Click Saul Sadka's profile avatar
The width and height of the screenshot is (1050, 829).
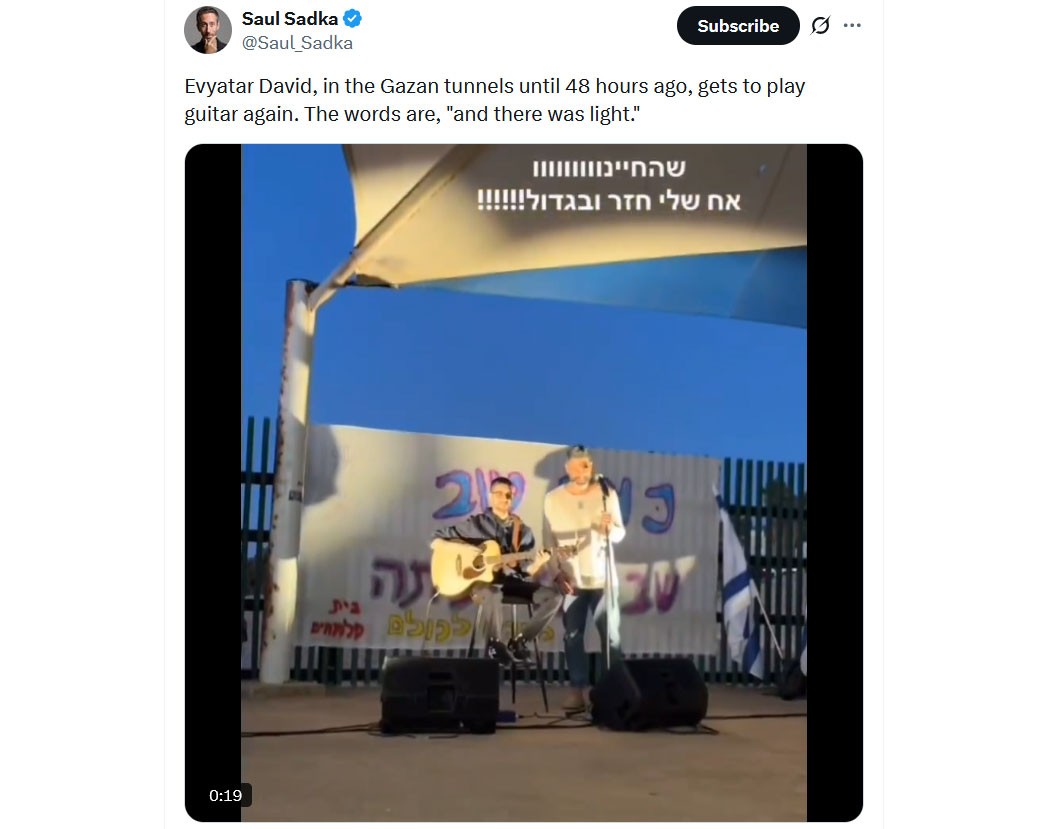pyautogui.click(x=208, y=30)
